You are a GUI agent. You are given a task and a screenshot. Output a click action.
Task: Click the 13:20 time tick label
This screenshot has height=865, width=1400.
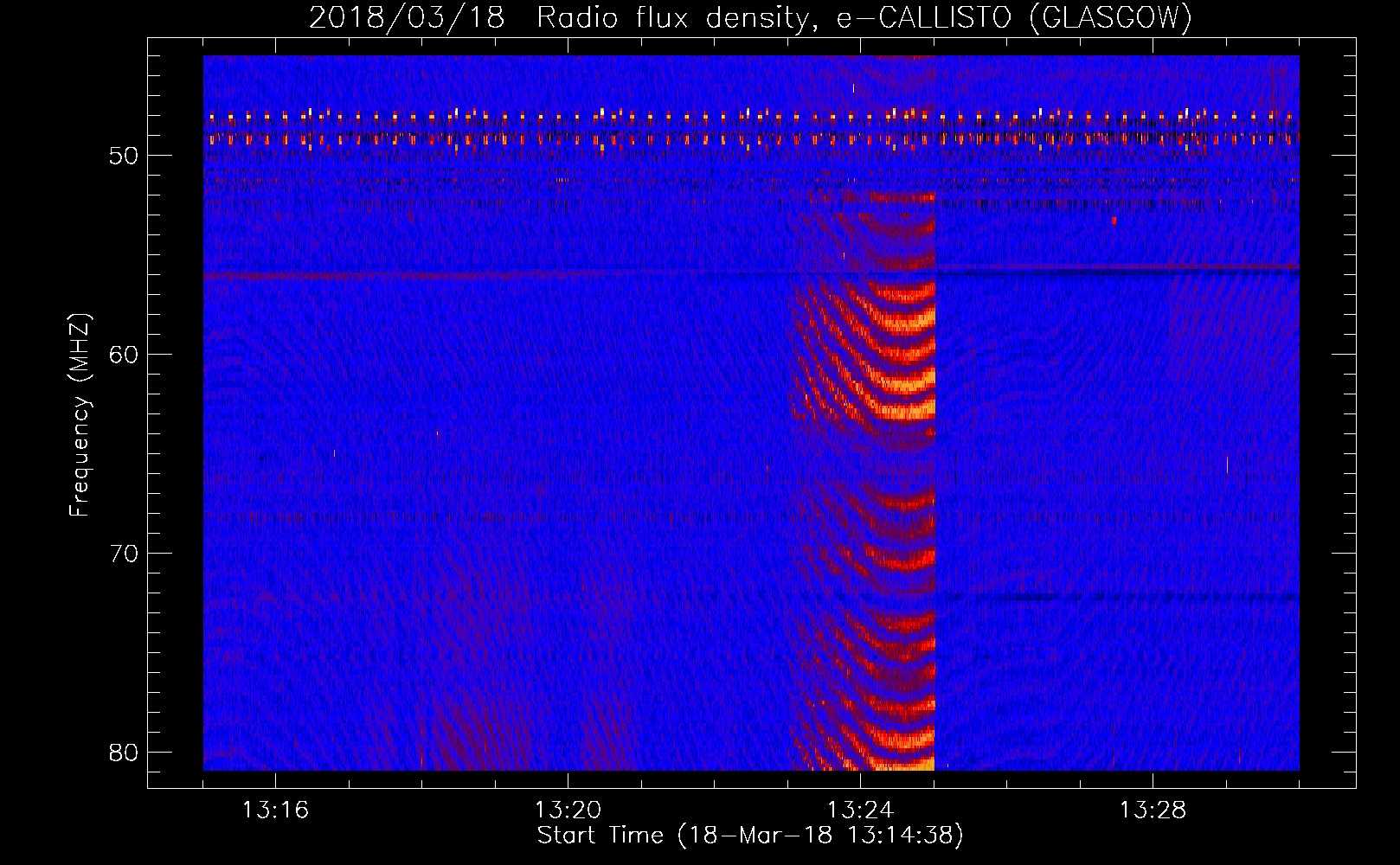click(568, 811)
